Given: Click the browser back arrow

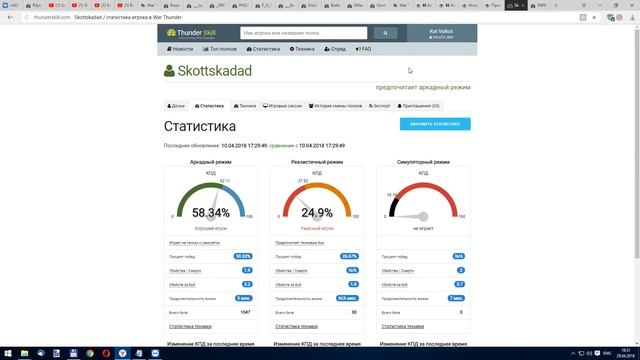Looking at the screenshot, I should click(x=10, y=17).
